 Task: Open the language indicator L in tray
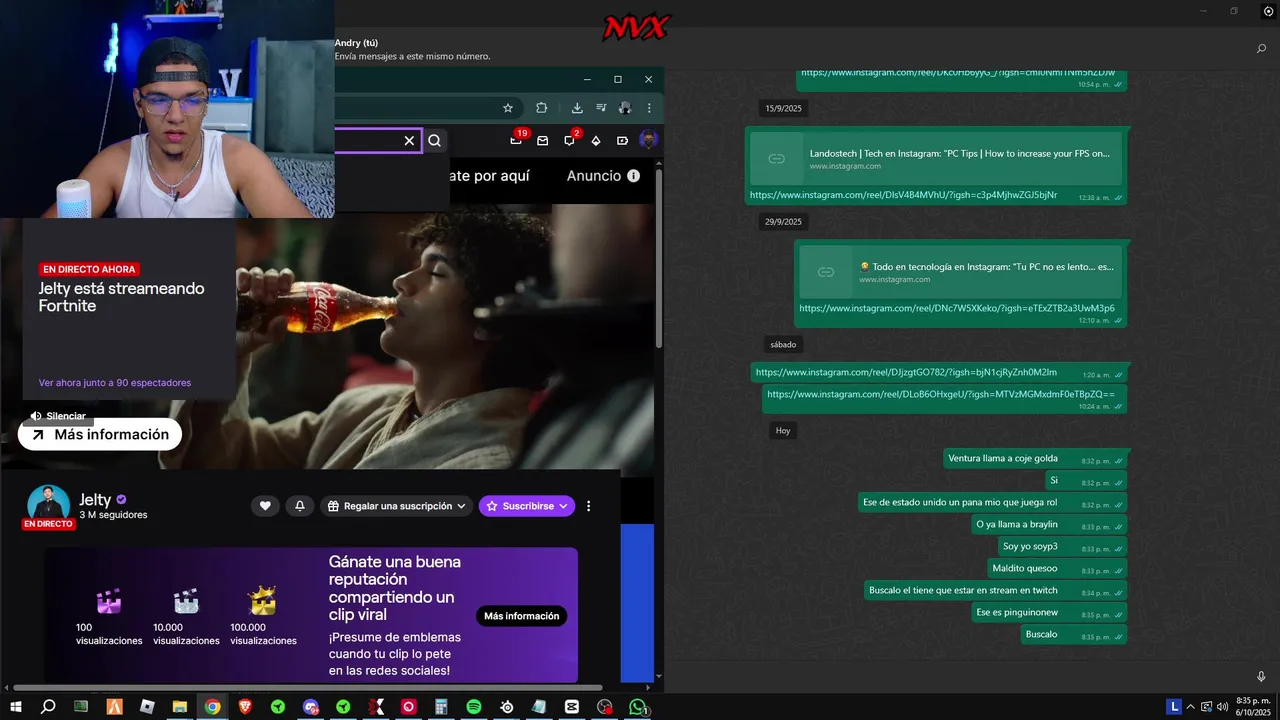[1174, 707]
